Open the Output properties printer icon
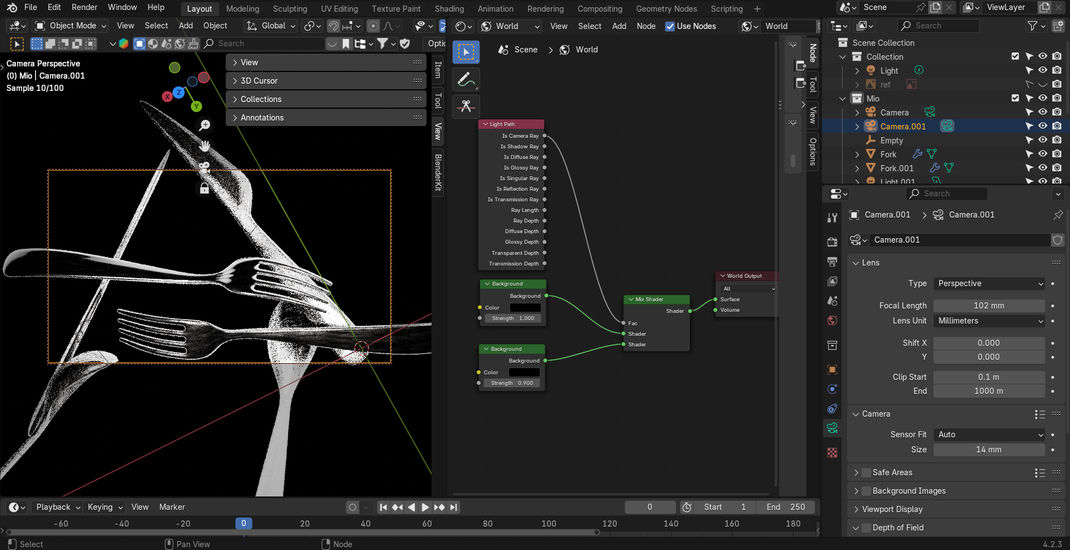The image size is (1070, 550). (x=832, y=262)
